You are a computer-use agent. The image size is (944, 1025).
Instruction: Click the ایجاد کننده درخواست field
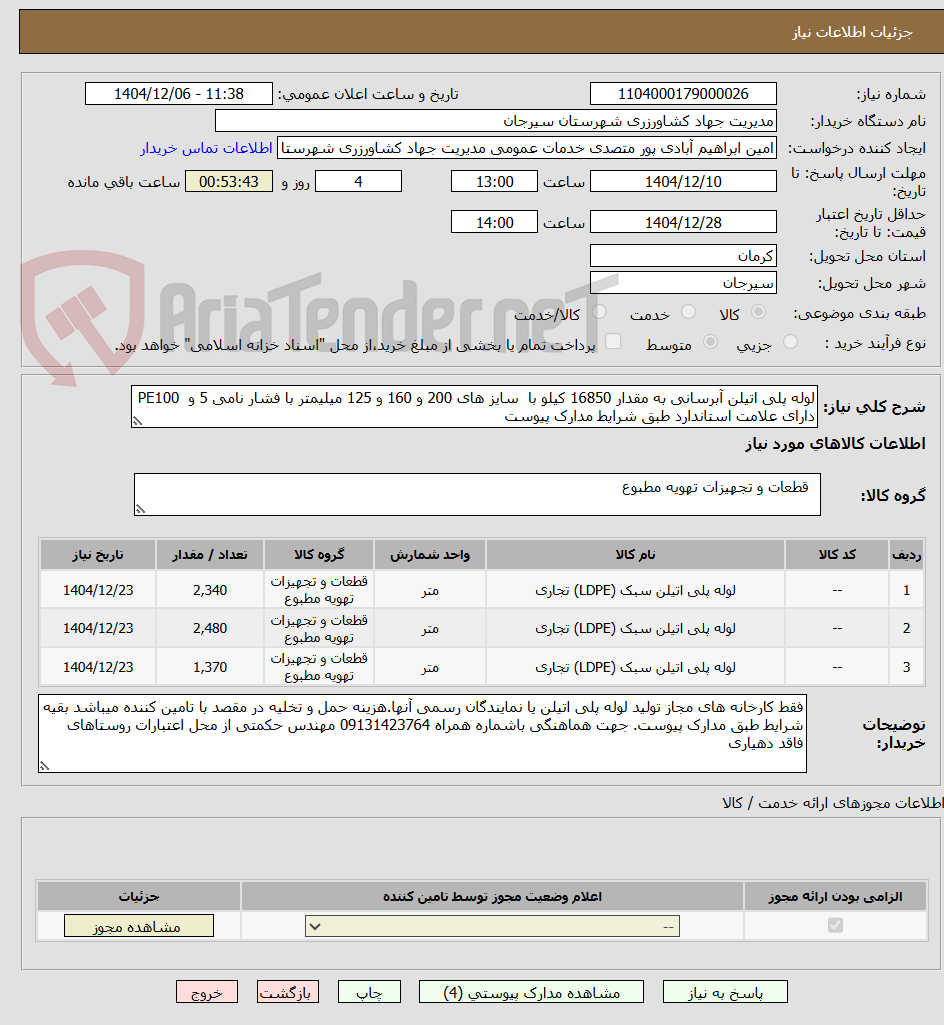527,148
